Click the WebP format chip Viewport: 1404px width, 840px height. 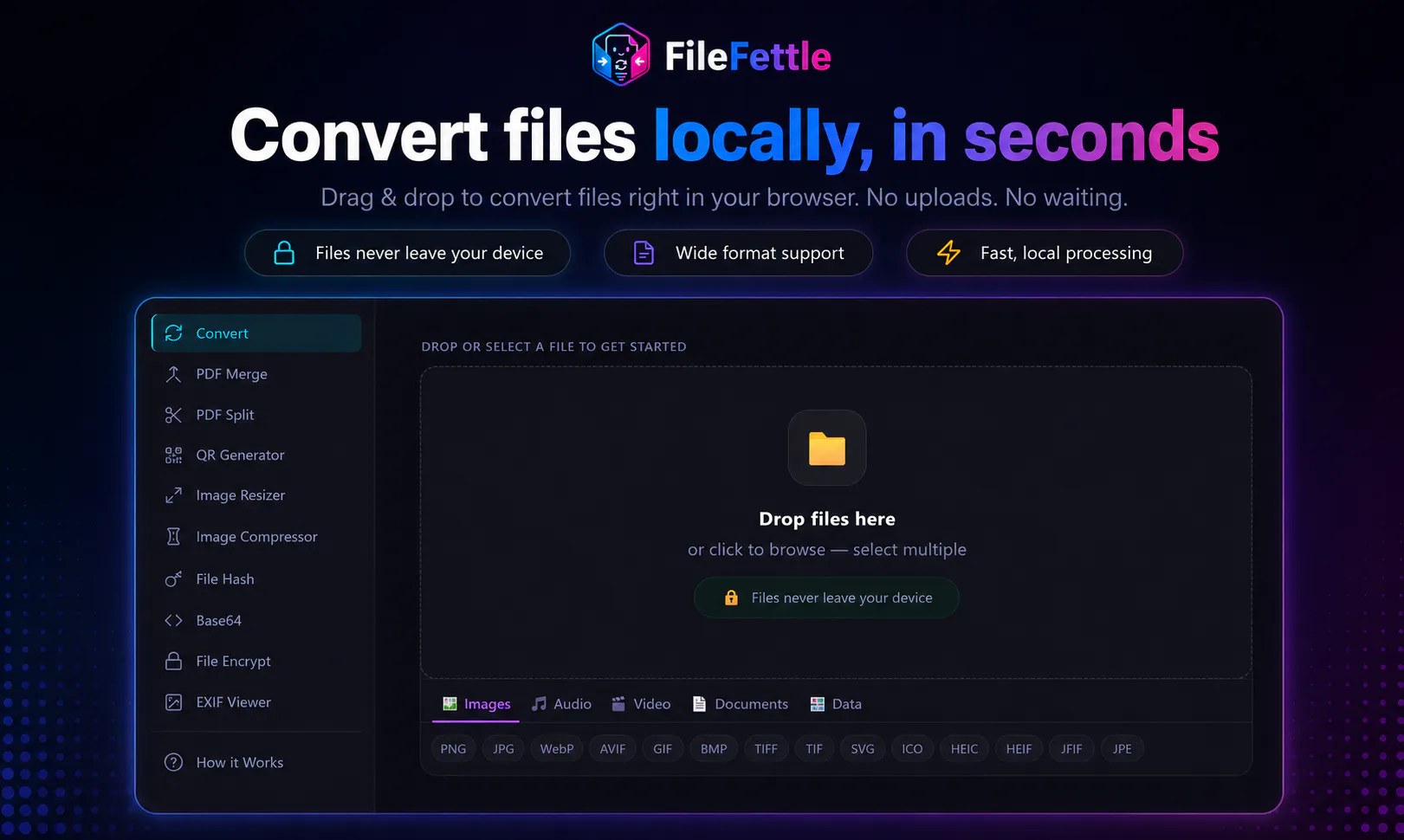click(557, 749)
